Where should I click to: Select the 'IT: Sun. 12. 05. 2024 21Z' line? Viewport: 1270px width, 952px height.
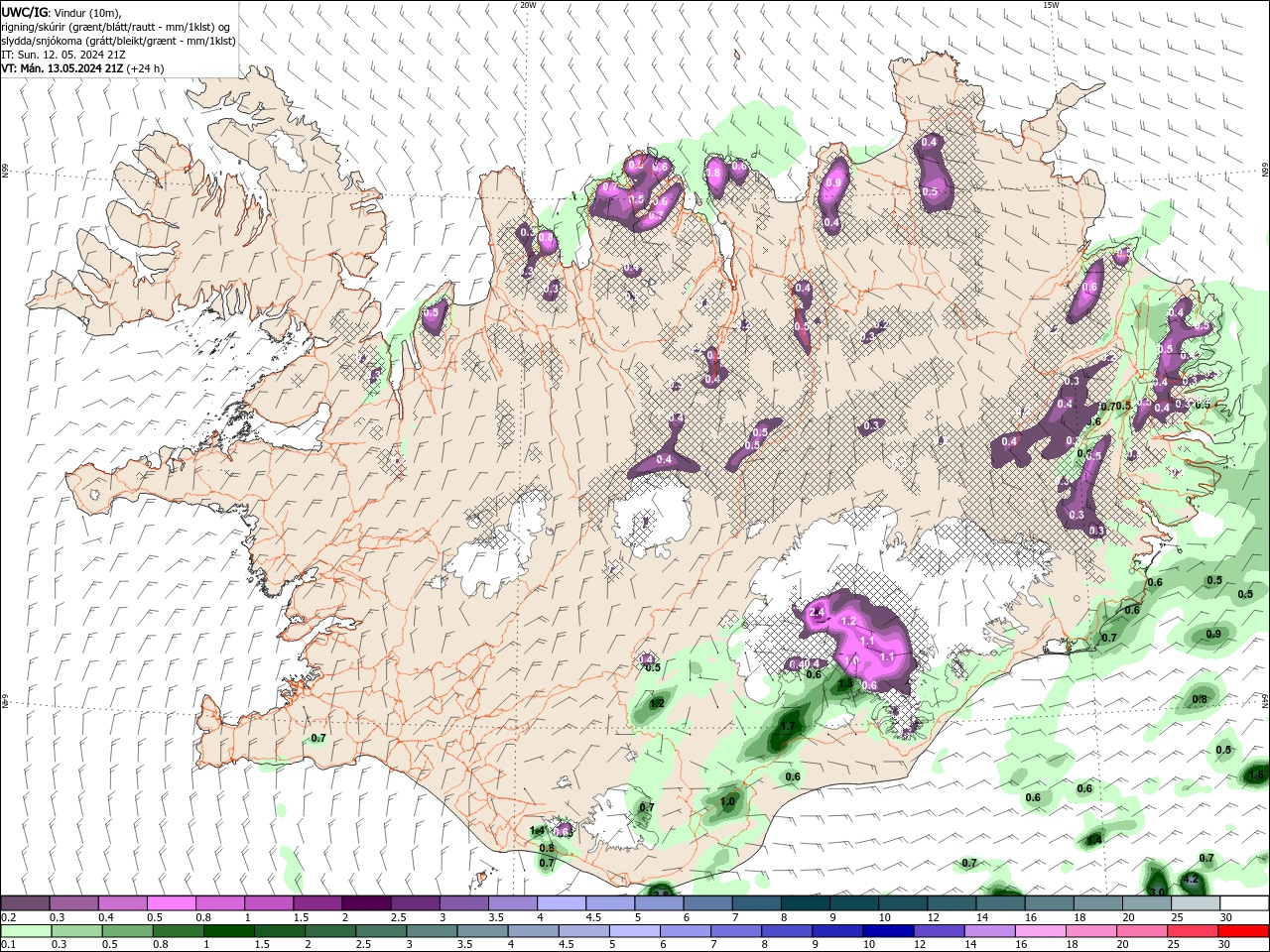point(65,55)
